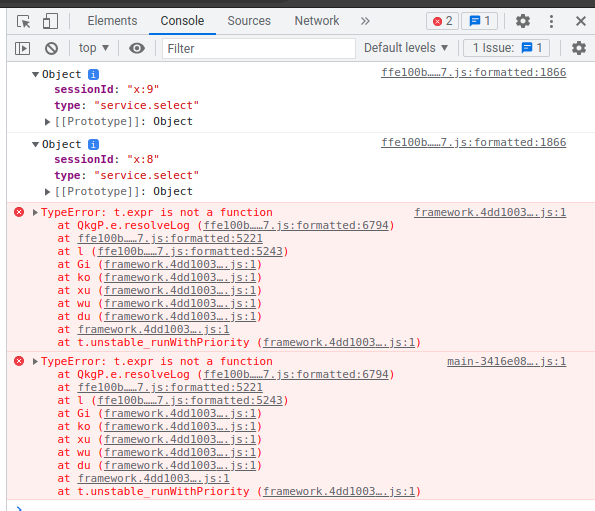Expand Prototype of the x:8 Object
This screenshot has width=595, height=511.
tap(47, 192)
